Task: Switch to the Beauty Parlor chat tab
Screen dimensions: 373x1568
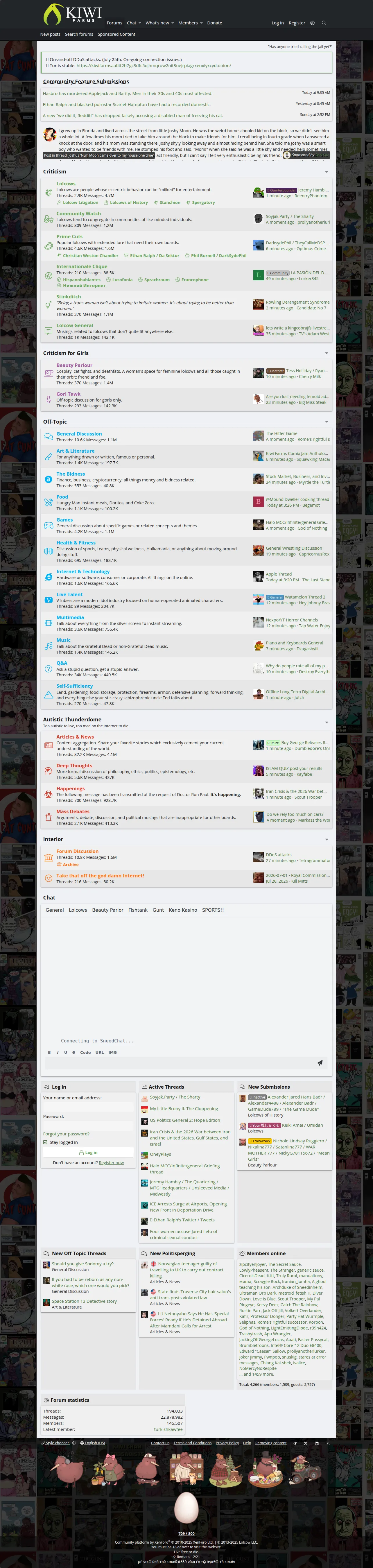Action: [108, 910]
